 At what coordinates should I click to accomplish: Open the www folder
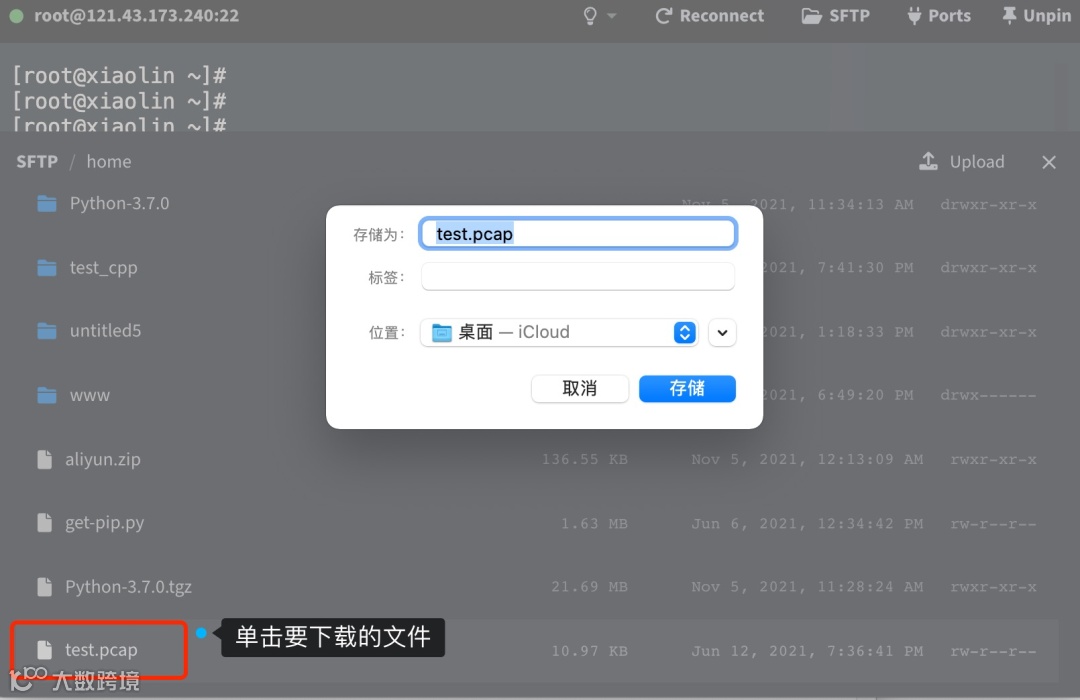tap(90, 395)
